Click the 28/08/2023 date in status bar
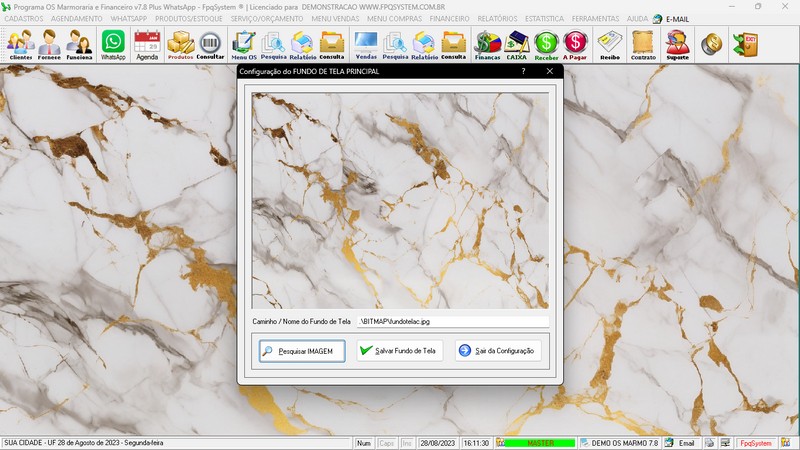Image resolution: width=800 pixels, height=450 pixels. 437,443
